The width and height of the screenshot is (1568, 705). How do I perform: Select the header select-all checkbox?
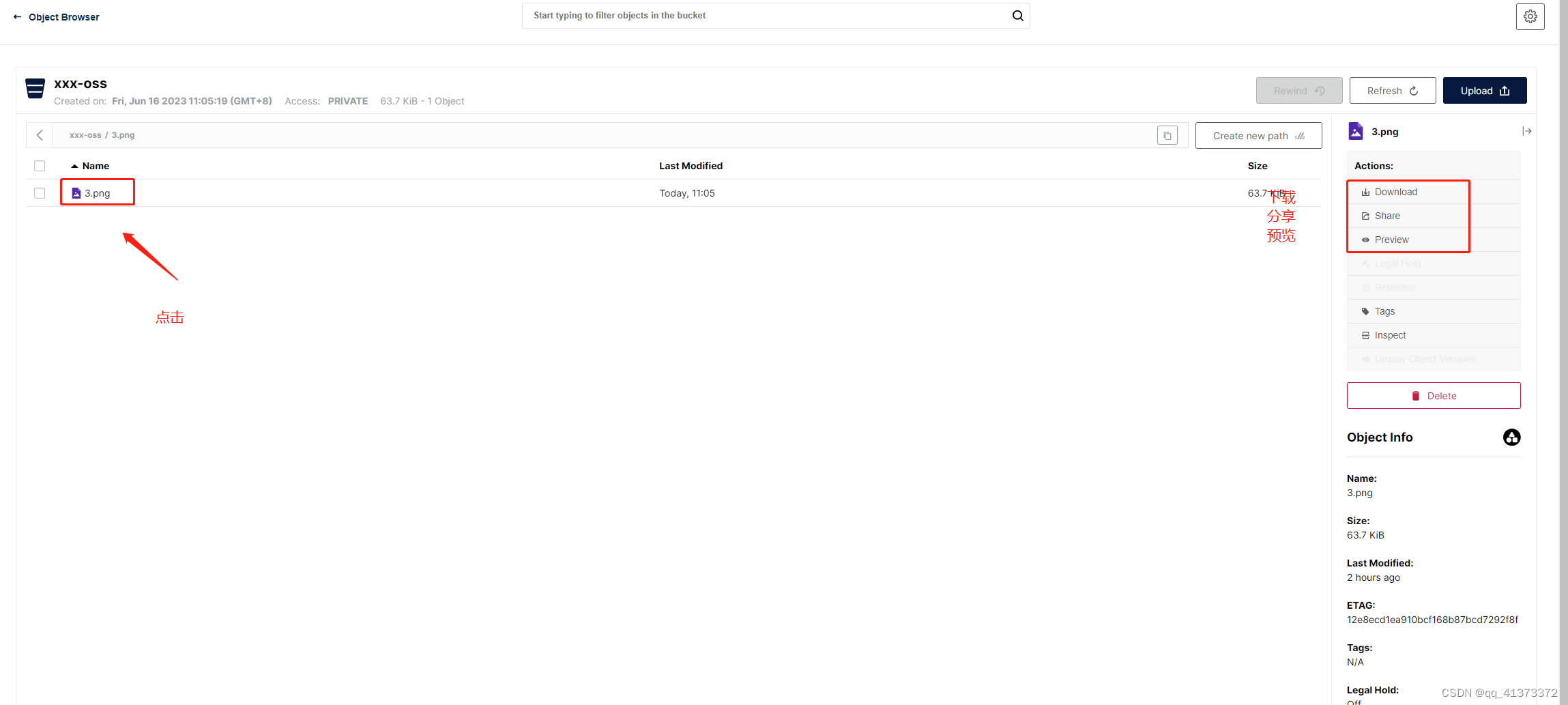click(40, 166)
